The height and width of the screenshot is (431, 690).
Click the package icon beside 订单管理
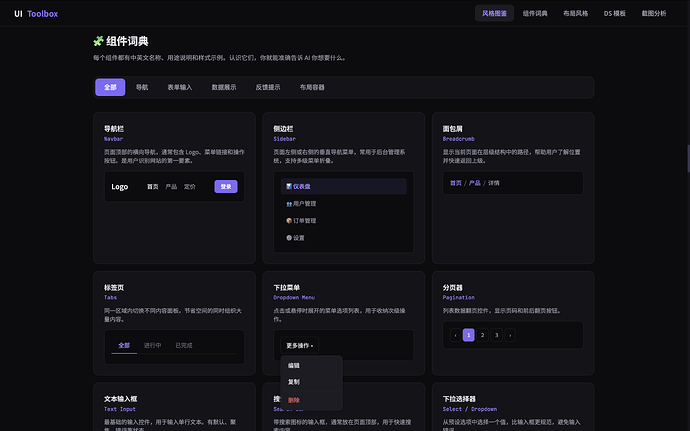289,221
